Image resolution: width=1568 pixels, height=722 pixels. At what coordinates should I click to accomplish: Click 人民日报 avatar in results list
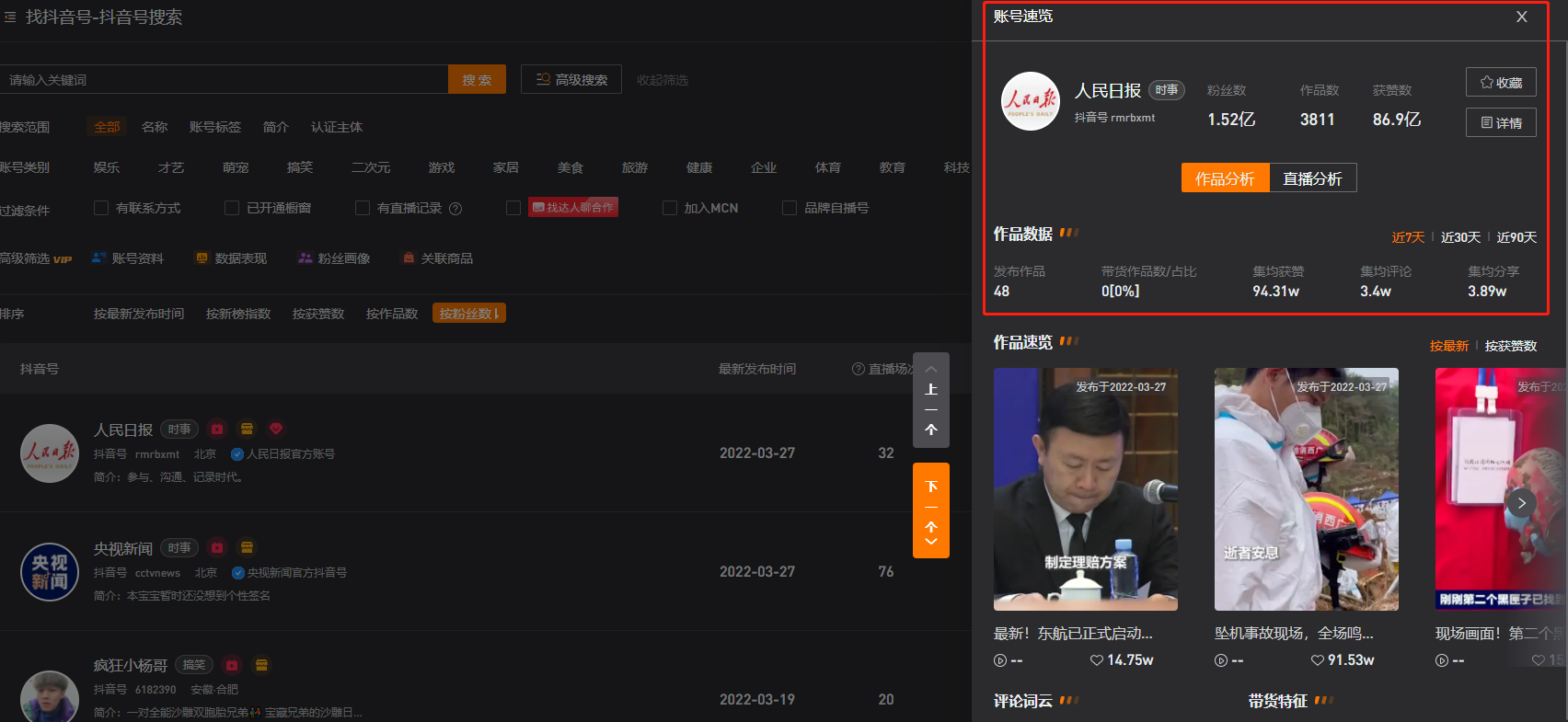pyautogui.click(x=50, y=453)
